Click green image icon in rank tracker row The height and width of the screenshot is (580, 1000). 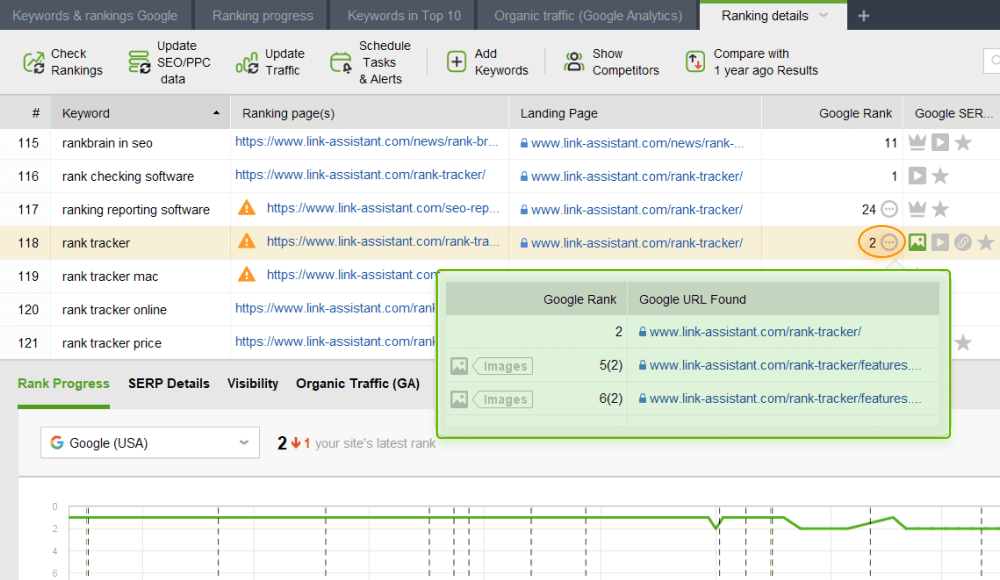pos(917,242)
